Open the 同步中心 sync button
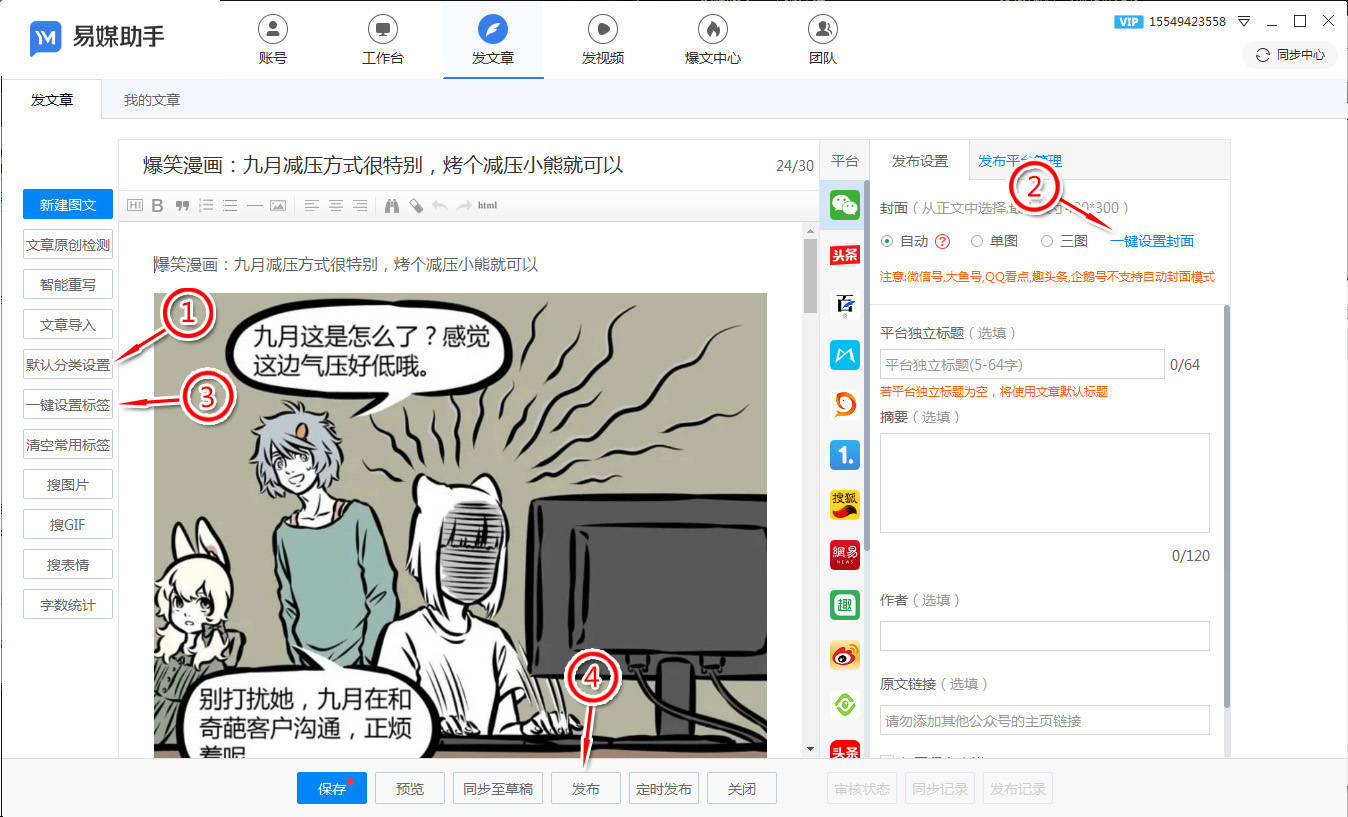 (x=1290, y=55)
